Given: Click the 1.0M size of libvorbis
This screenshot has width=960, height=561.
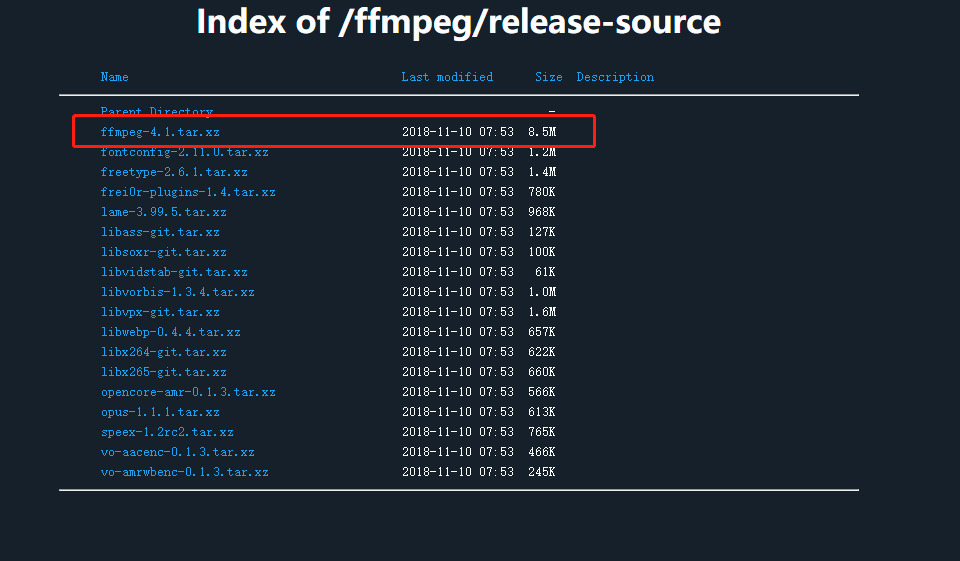Looking at the screenshot, I should click(x=542, y=292).
